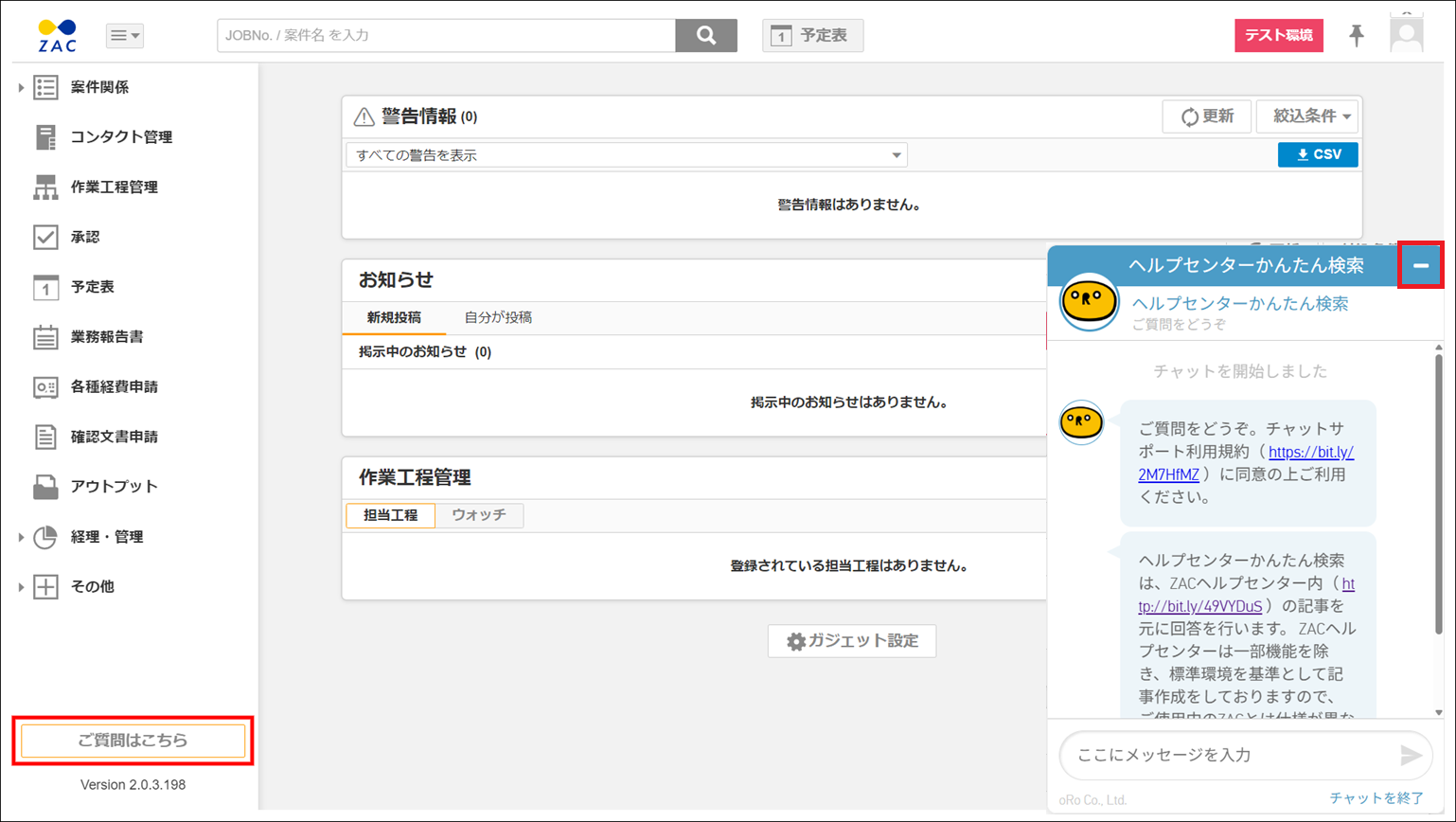Screen dimensions: 1456x822
Task: Click the その他 plus box icon
Action: [x=45, y=587]
